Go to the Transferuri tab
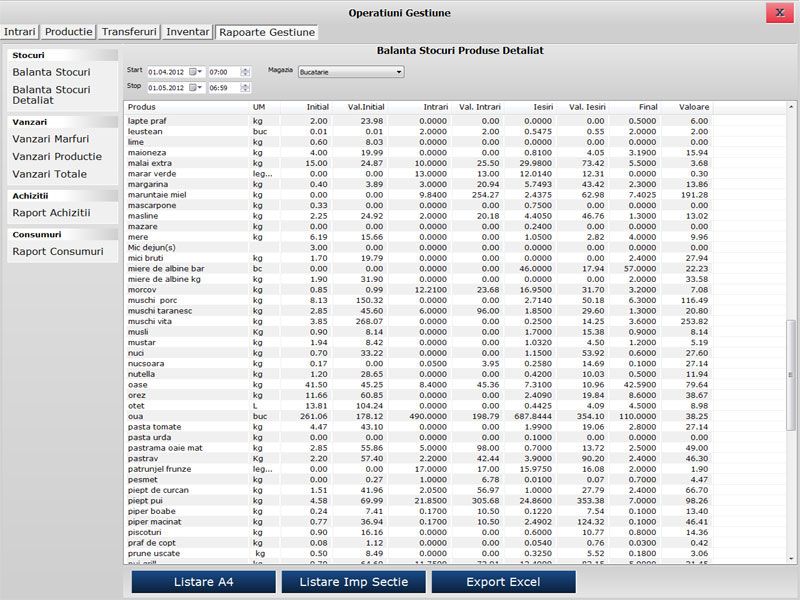This screenshot has width=800, height=600. coord(129,32)
